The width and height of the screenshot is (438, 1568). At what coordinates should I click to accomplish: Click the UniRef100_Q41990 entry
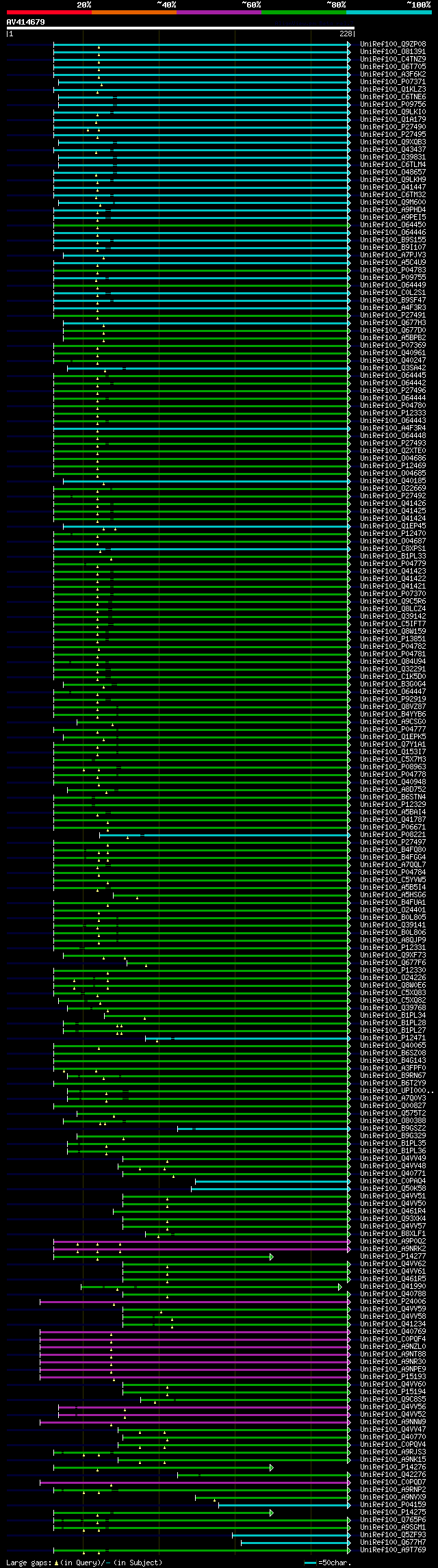point(393,1287)
